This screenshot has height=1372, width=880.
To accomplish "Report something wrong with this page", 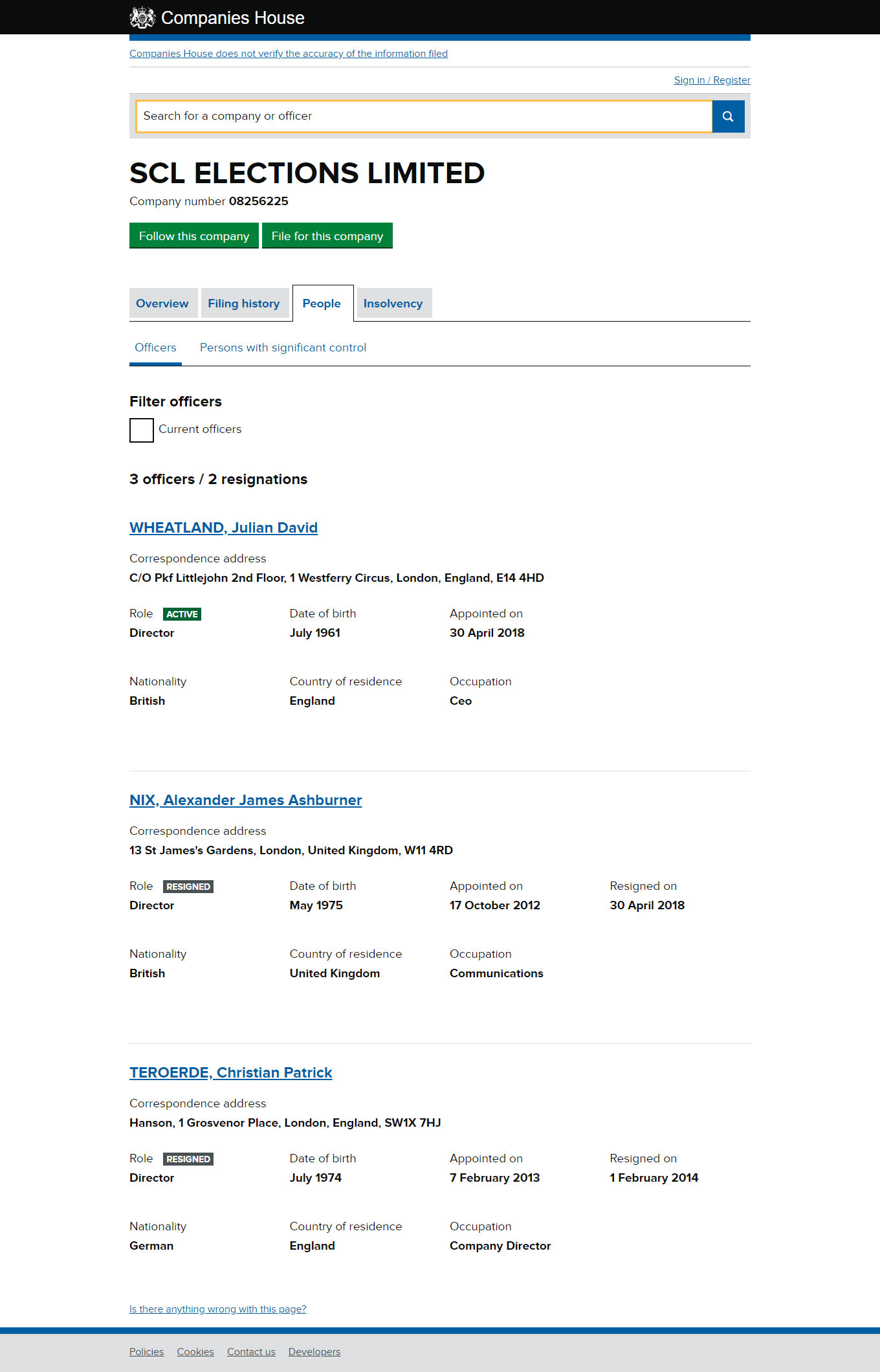I will [217, 1309].
